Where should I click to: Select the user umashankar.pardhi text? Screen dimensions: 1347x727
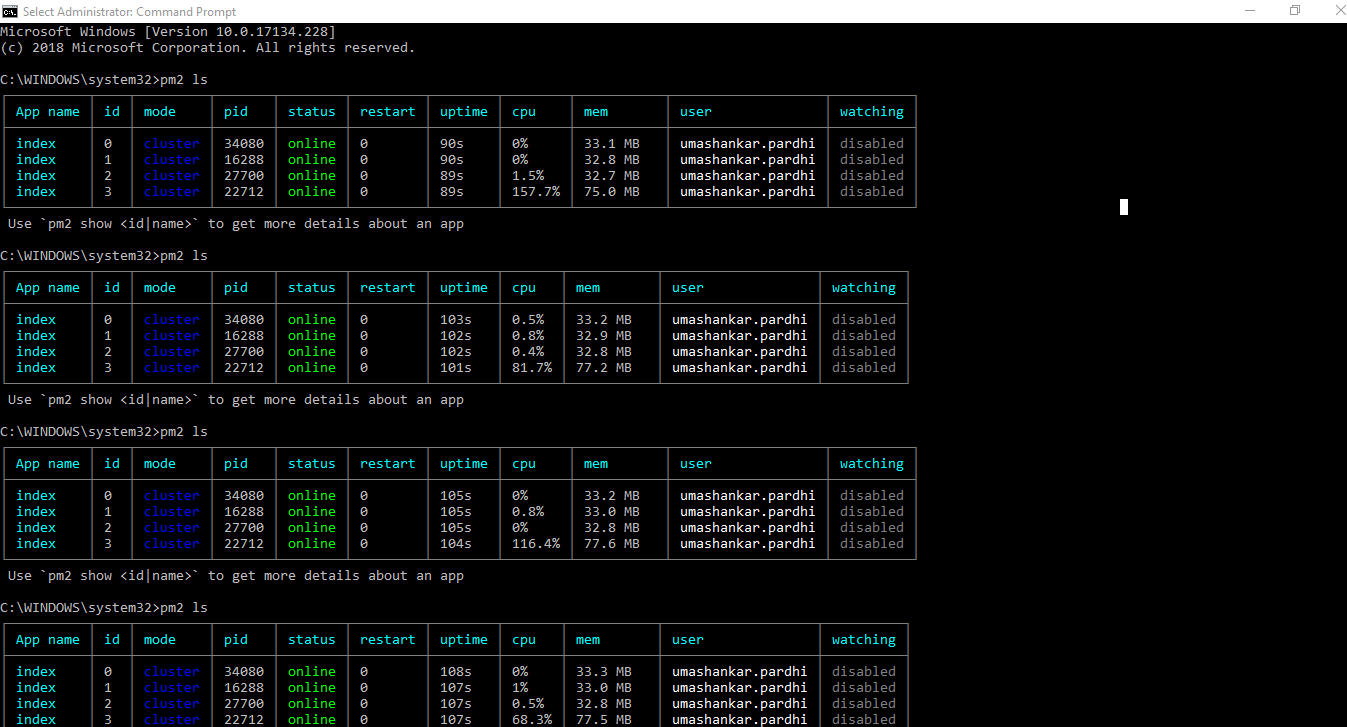point(747,143)
